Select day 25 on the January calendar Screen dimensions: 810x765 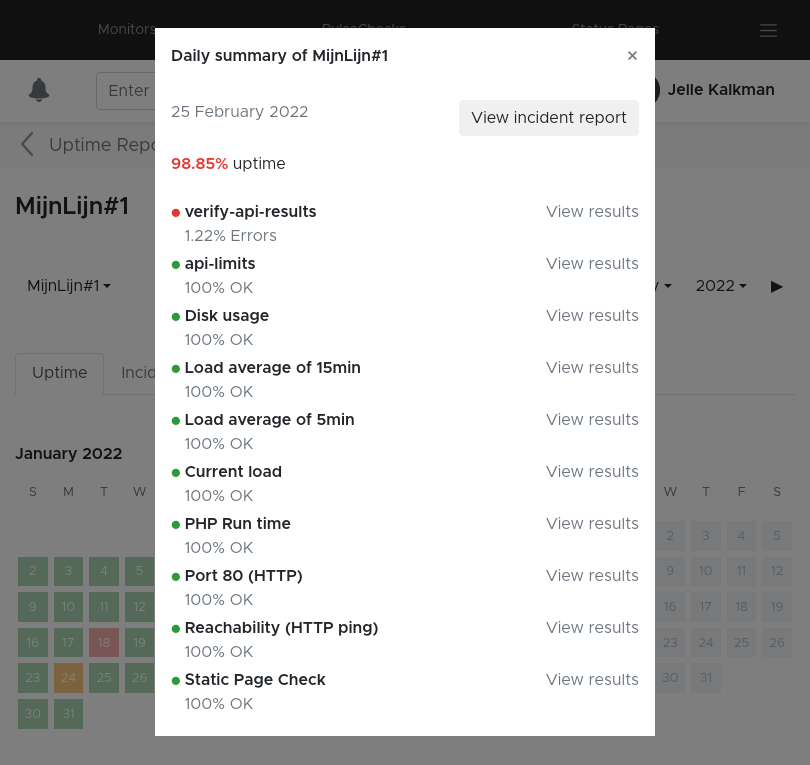[x=104, y=678]
